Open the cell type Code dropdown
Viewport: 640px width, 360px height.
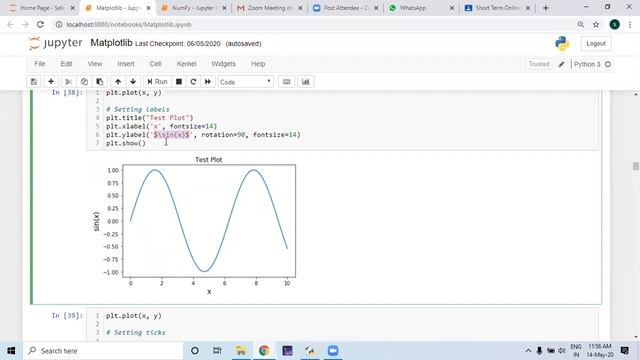(x=245, y=82)
